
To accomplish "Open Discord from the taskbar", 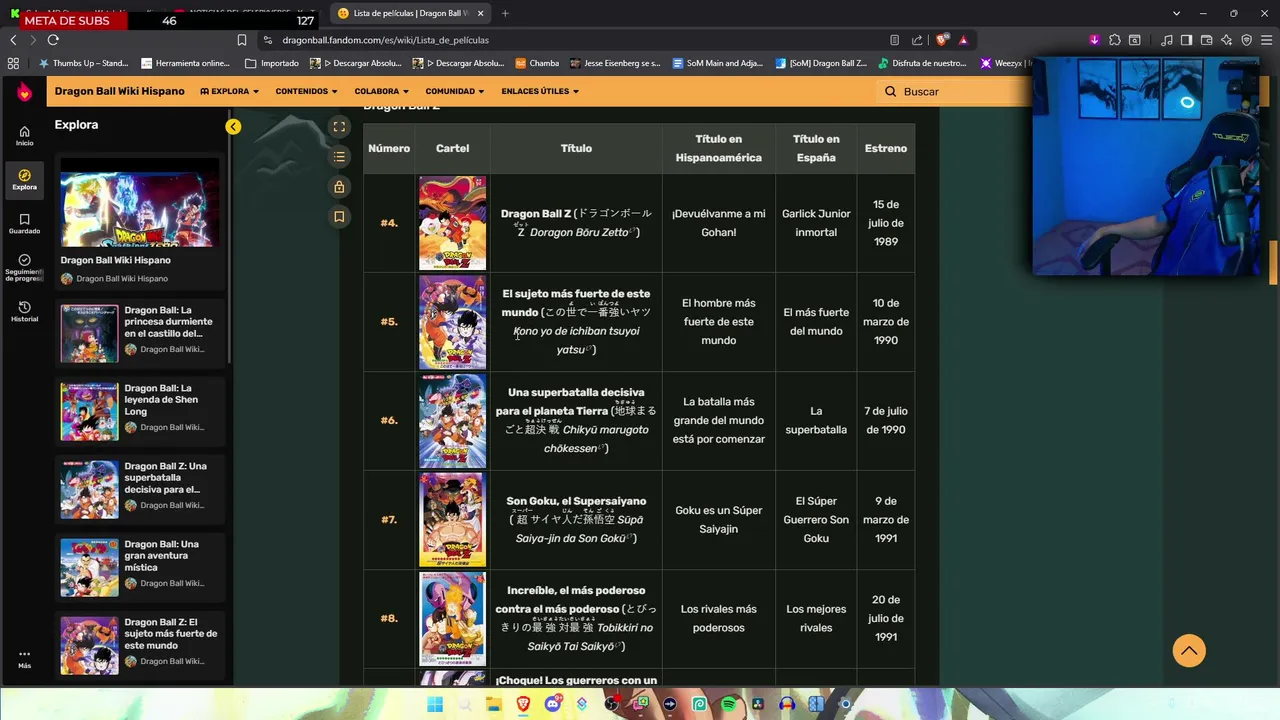I will [553, 704].
